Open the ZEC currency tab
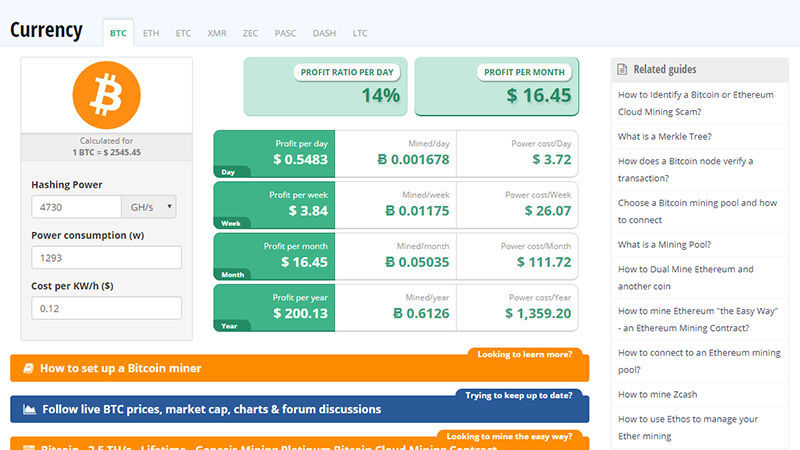The width and height of the screenshot is (800, 450). coord(250,33)
